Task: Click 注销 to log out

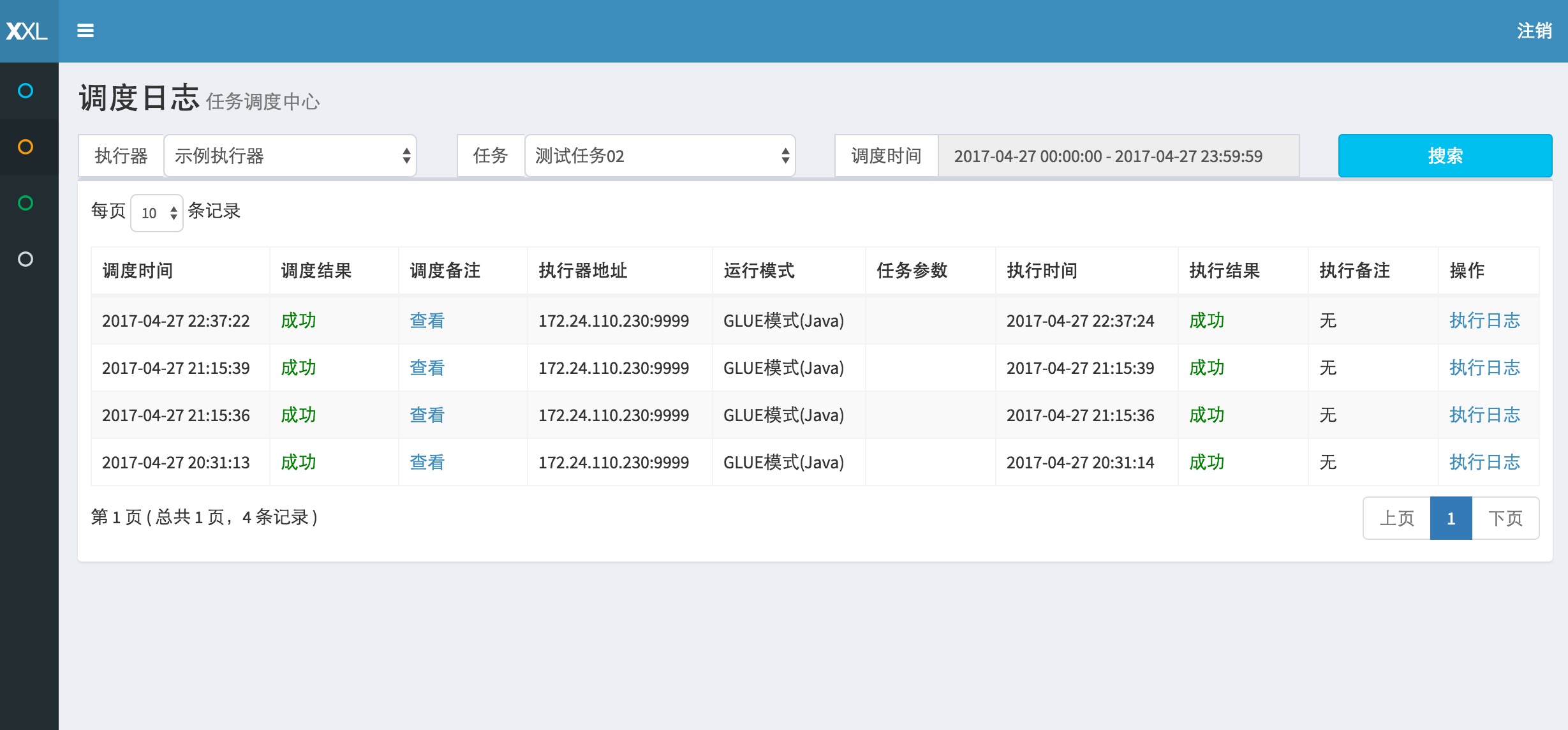Action: (1534, 30)
